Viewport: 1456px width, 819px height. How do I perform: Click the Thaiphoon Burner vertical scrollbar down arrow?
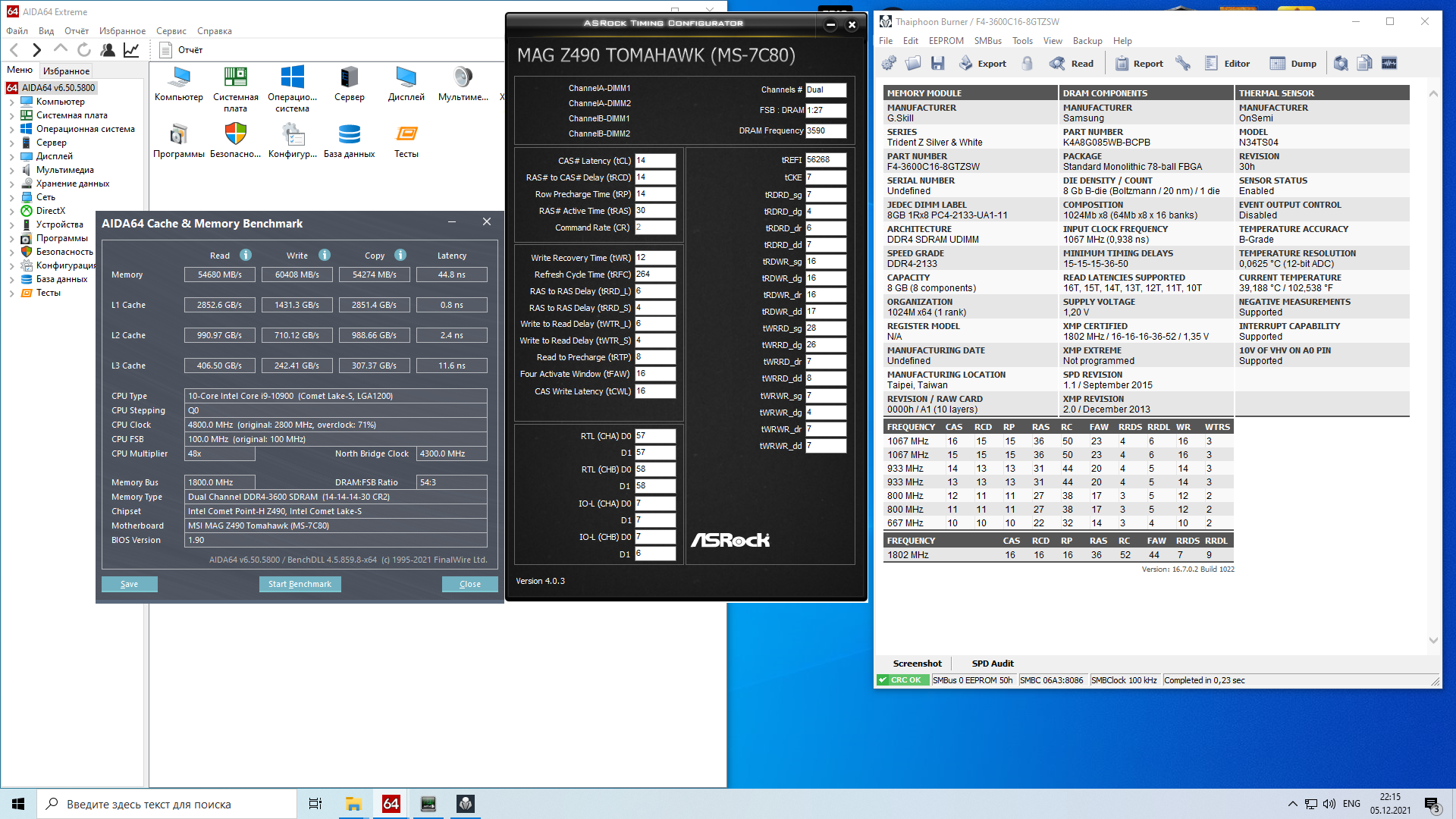pos(1433,640)
